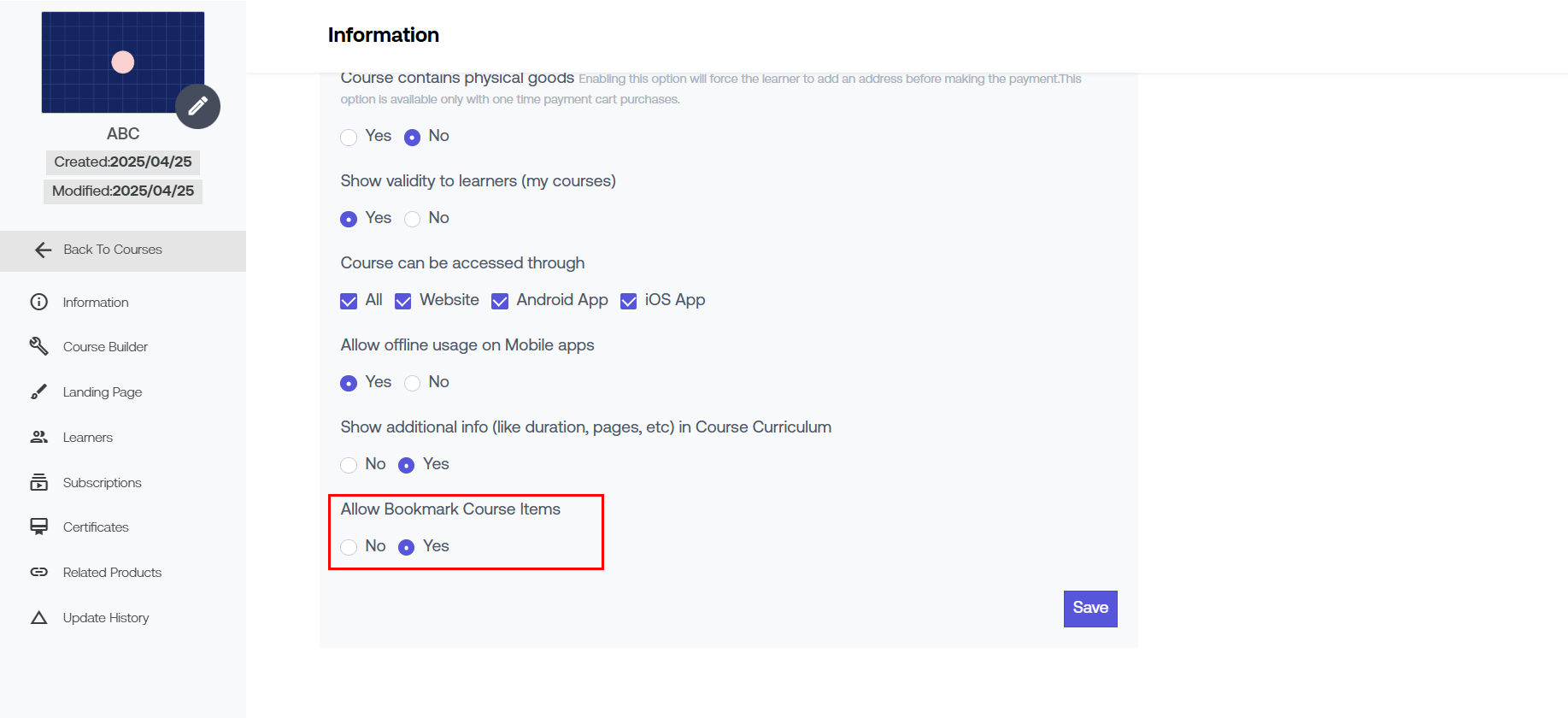The height and width of the screenshot is (718, 1568).
Task: Click the pencil edit icon on course thumbnail
Action: tap(197, 106)
